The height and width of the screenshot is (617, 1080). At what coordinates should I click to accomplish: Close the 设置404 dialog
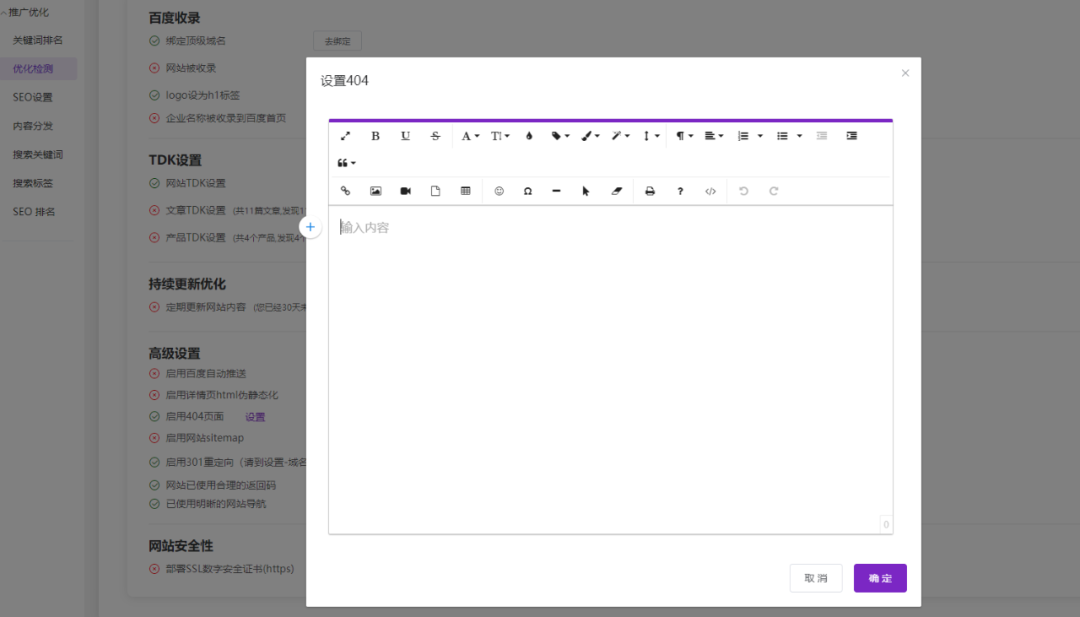tap(905, 73)
